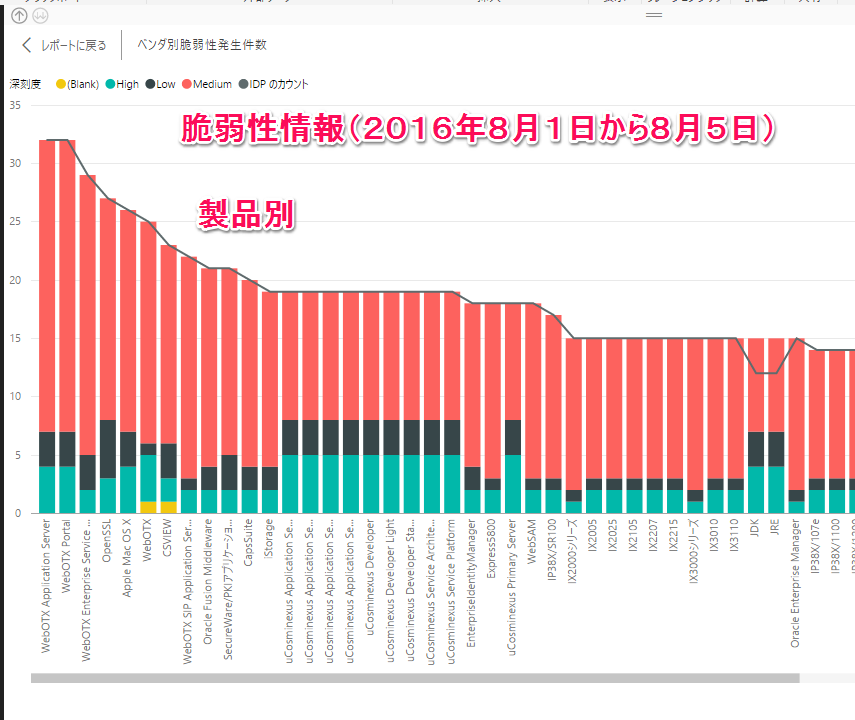Click the WebOTX SIP Application Server bar
Viewport: 855px width, 720px height.
pos(189,385)
